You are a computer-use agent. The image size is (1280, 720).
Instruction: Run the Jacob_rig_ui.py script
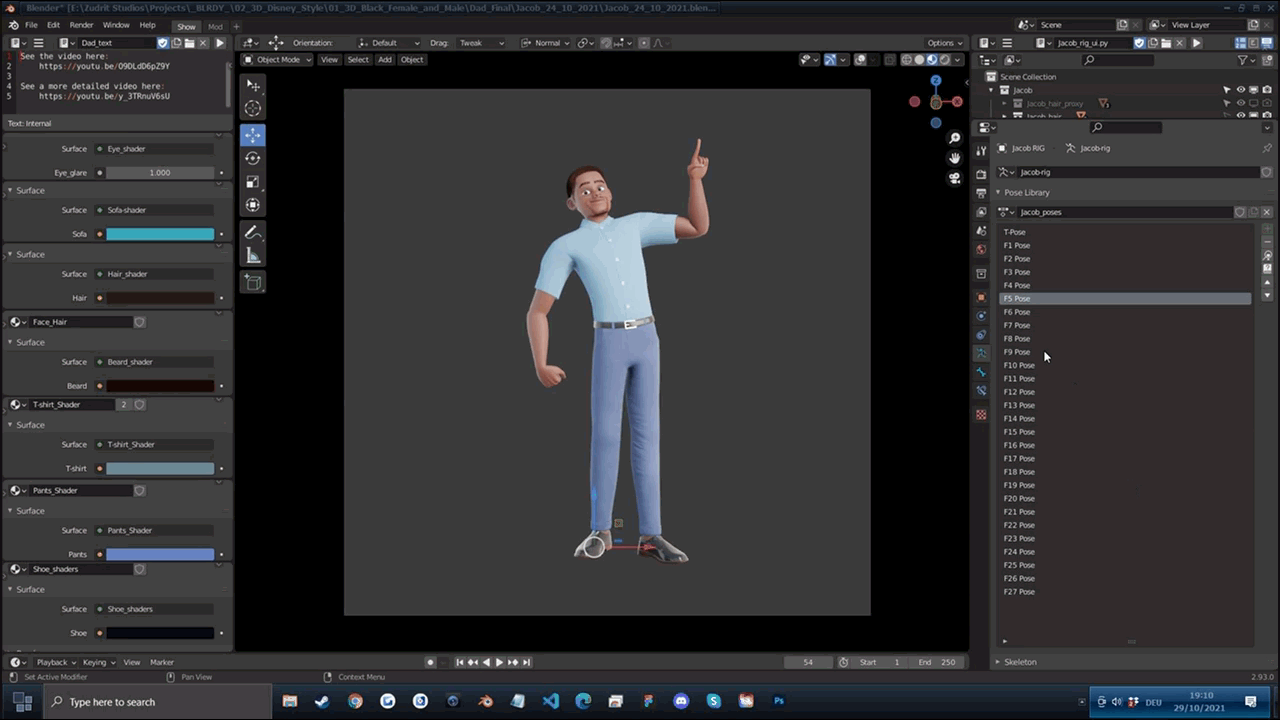tap(1197, 43)
